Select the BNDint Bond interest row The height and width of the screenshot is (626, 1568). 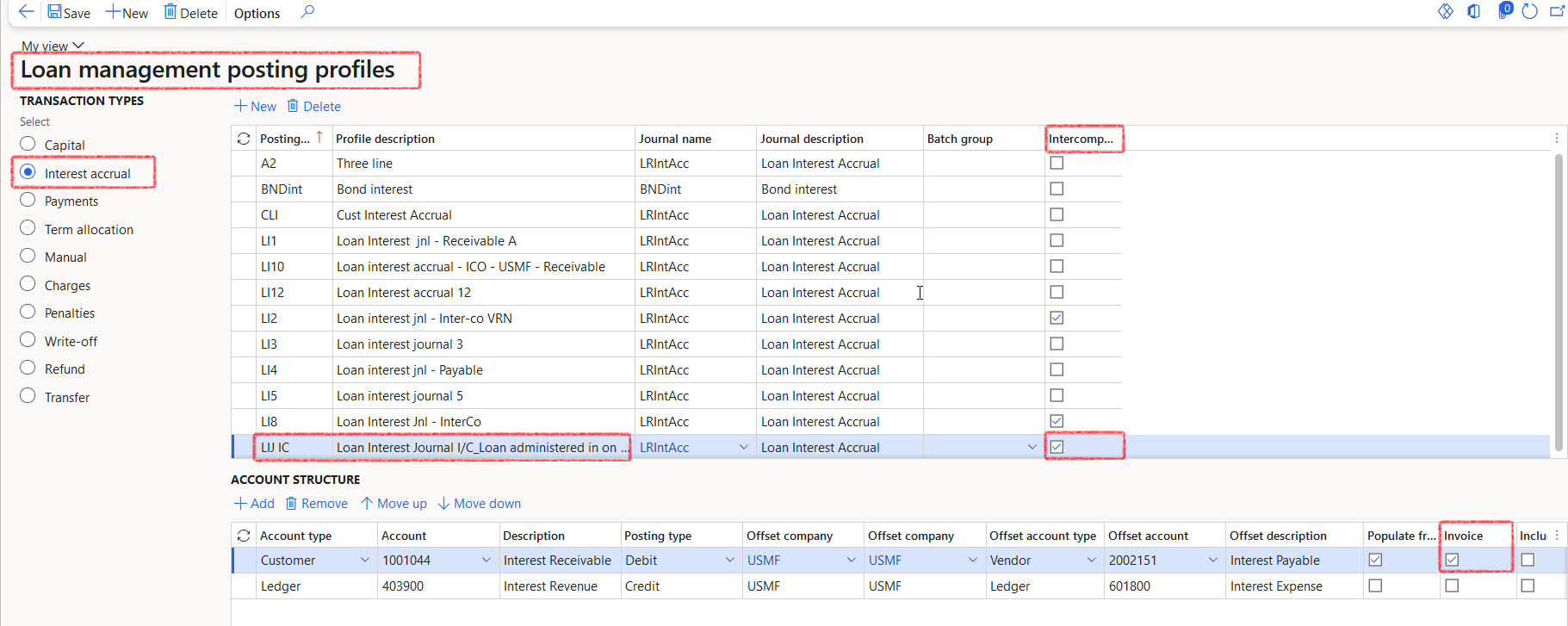(x=676, y=189)
